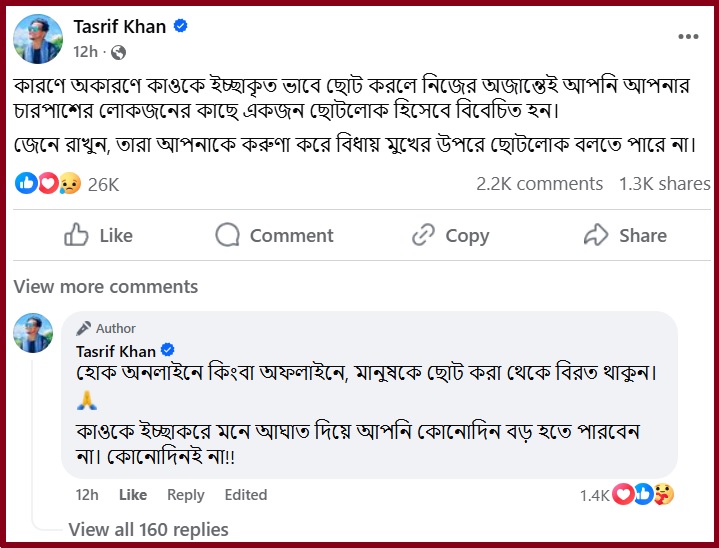Click the Copy link chain icon
This screenshot has height=548, width=719.
423,235
